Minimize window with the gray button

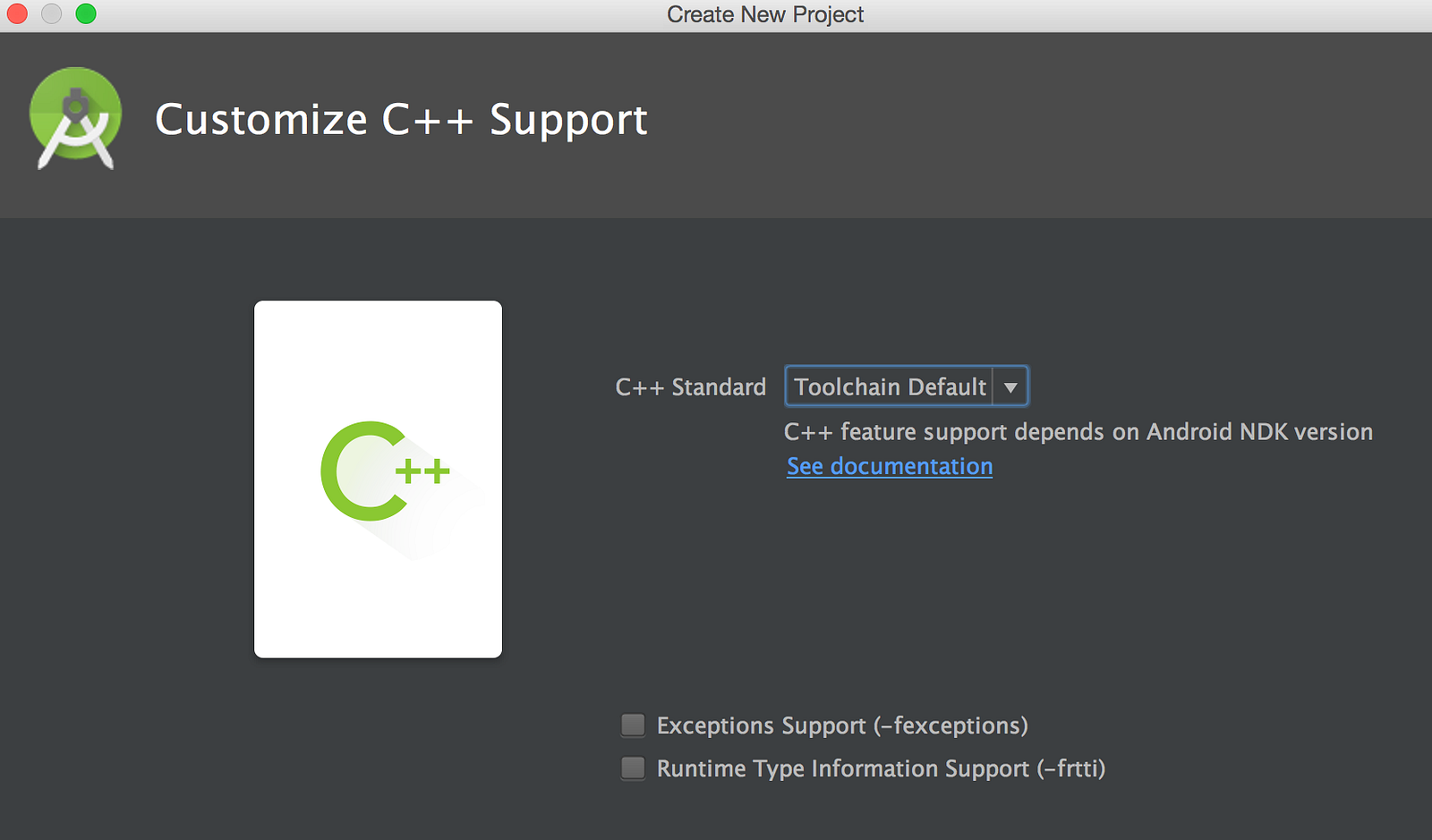[51, 13]
